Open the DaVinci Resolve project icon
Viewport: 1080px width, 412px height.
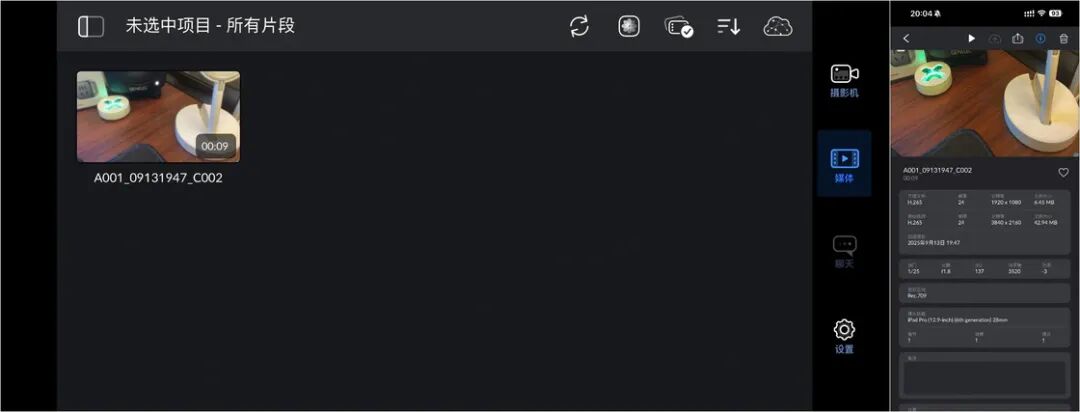629,26
